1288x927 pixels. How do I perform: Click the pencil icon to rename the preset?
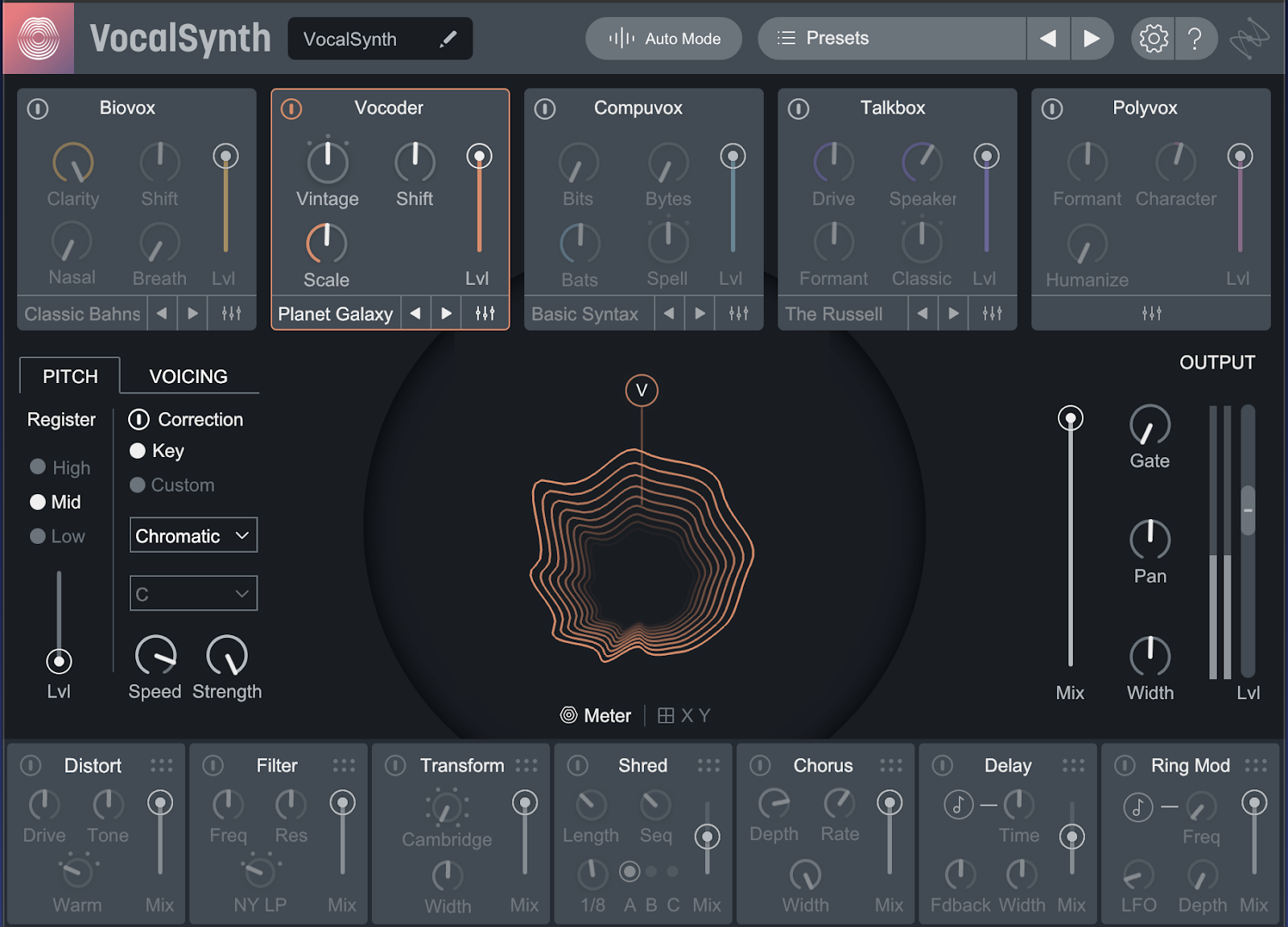coord(448,39)
